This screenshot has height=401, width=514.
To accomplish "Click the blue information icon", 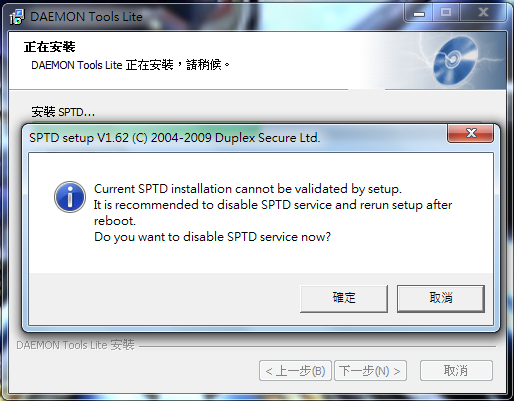I will pos(70,197).
